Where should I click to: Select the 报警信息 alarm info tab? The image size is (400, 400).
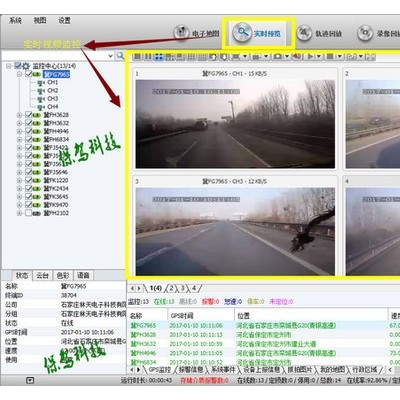191,370
